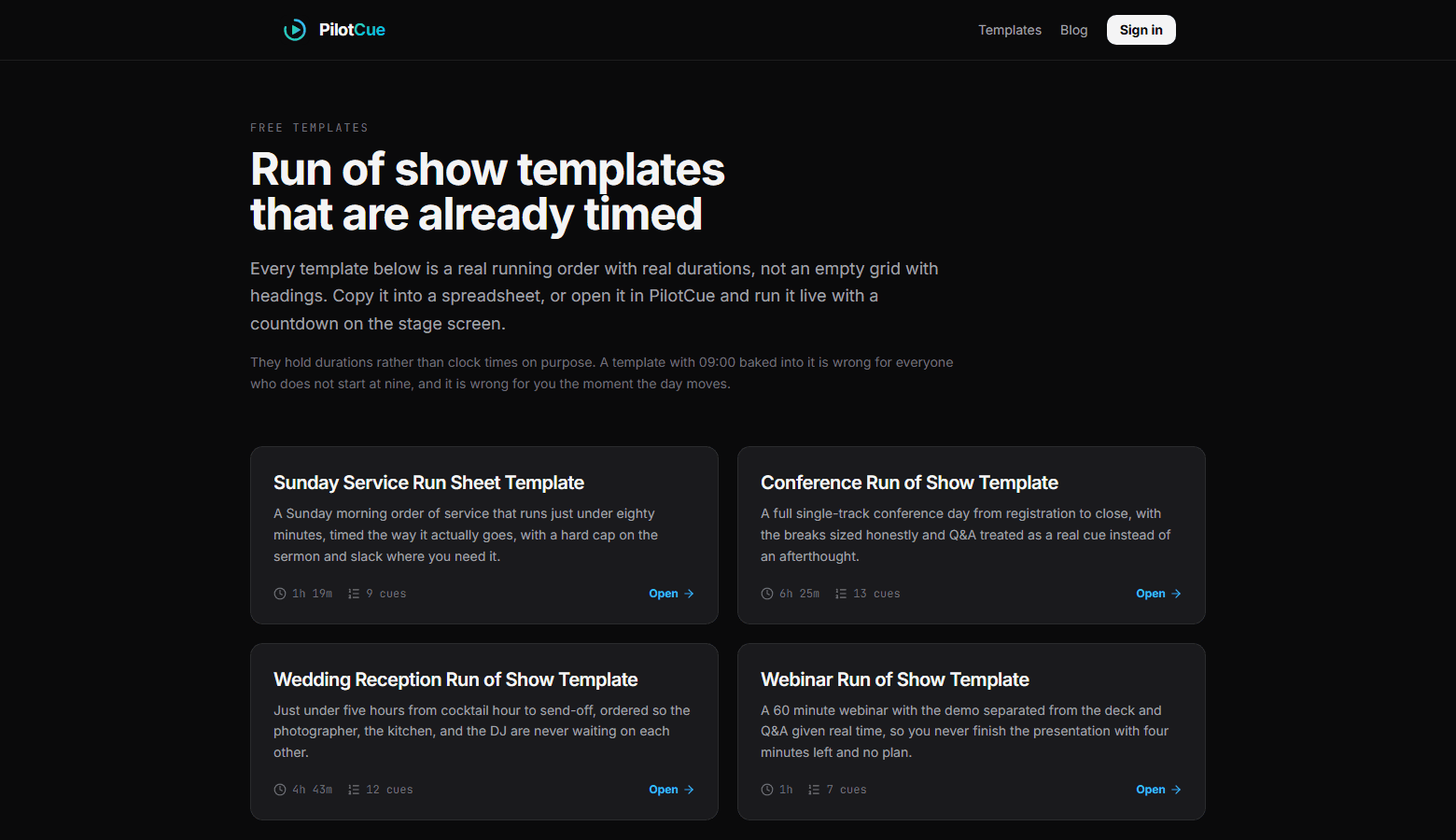Click the PilotCue play logo icon
Screen dimensions: 1456x840
tap(295, 30)
